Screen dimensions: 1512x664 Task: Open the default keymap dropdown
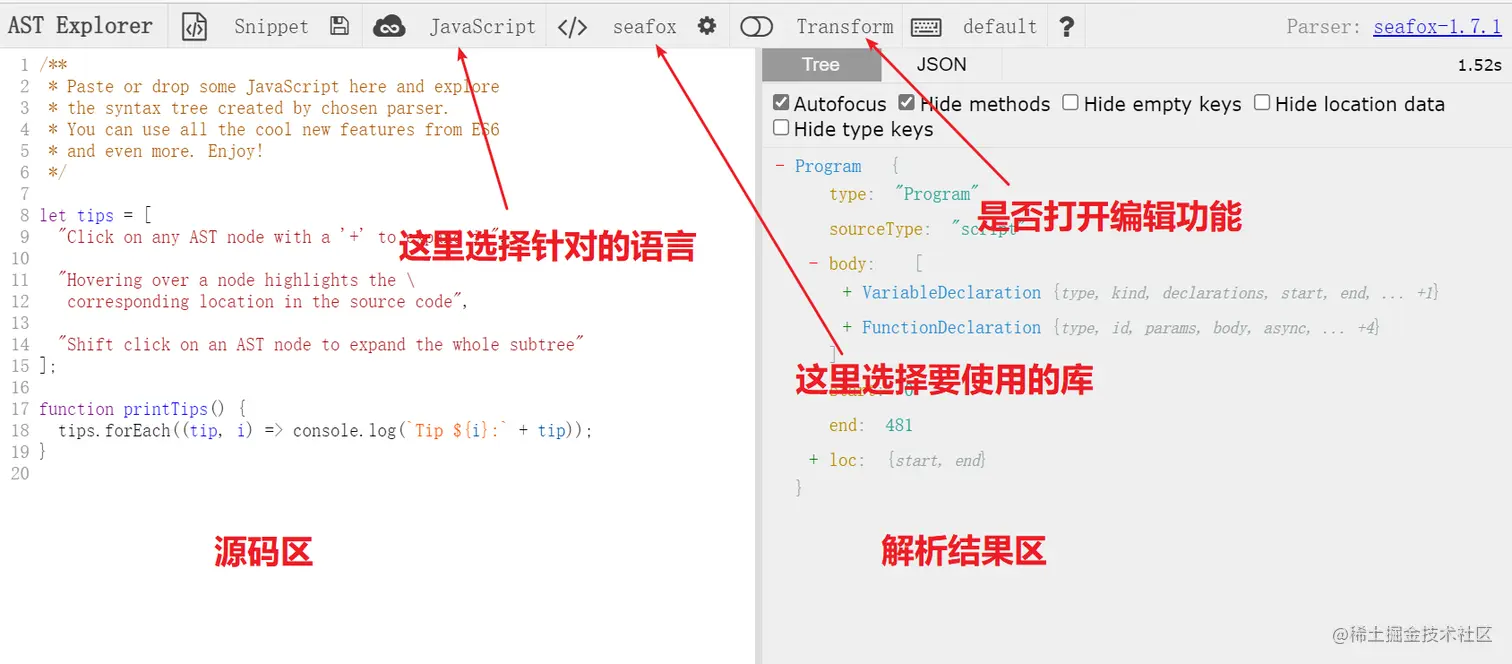tap(1000, 27)
